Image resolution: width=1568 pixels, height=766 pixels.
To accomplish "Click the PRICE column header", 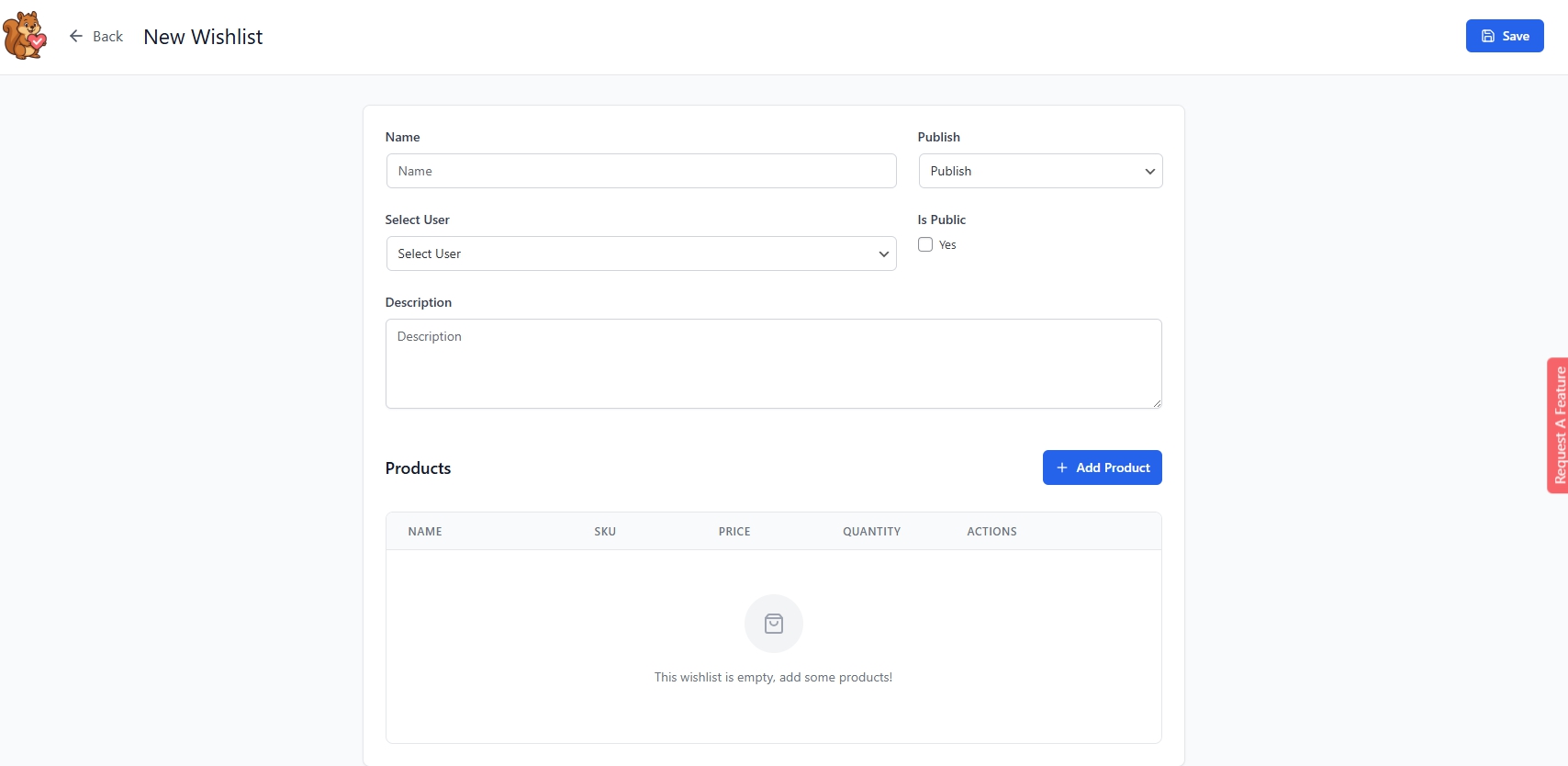I will 734,532.
